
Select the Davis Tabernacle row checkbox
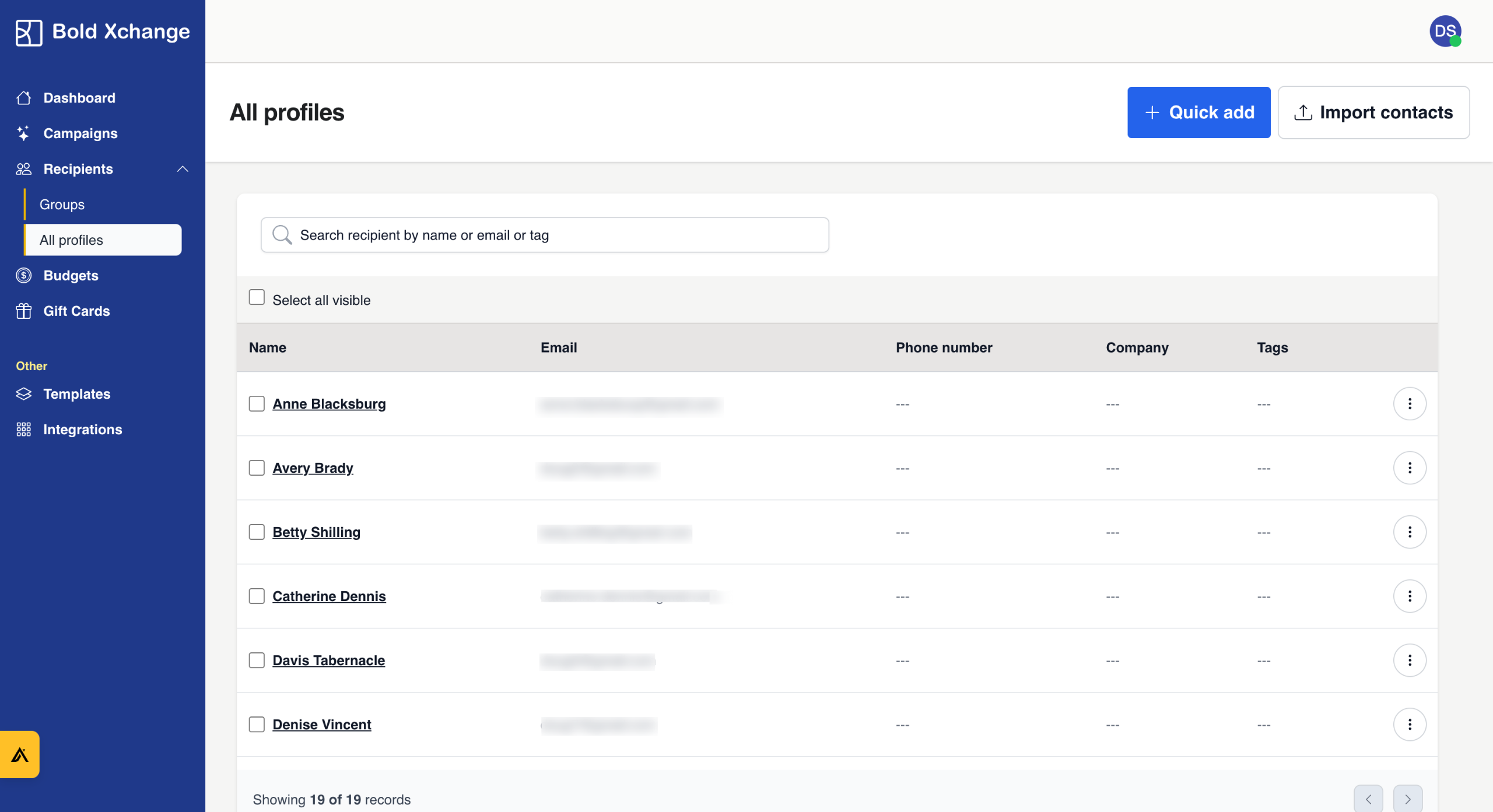pos(257,660)
